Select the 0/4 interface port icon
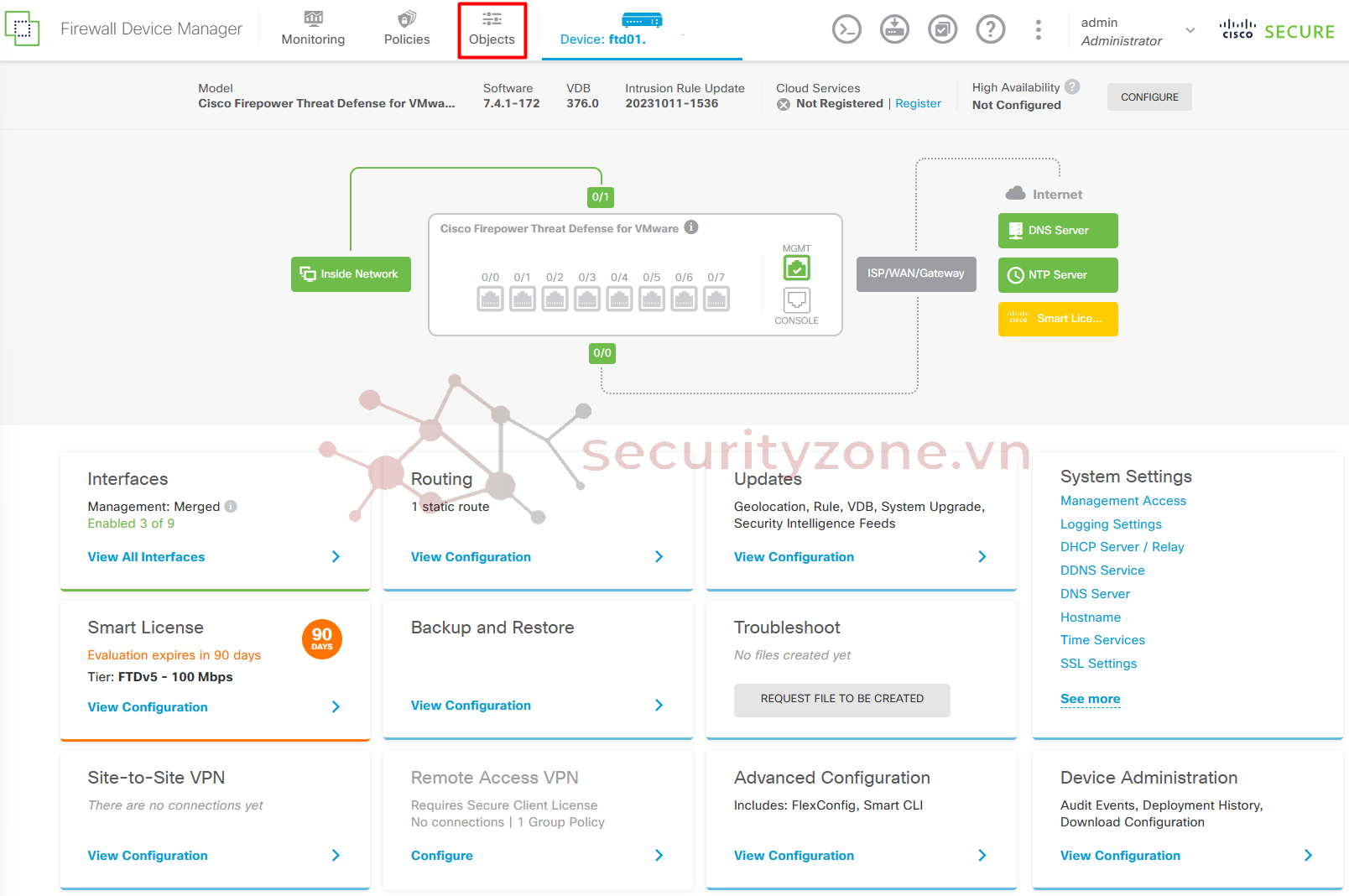 (x=619, y=299)
